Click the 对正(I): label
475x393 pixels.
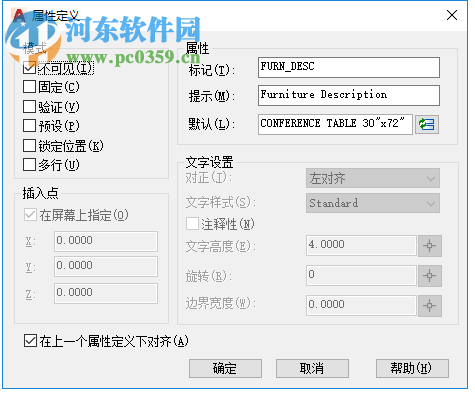(209, 178)
